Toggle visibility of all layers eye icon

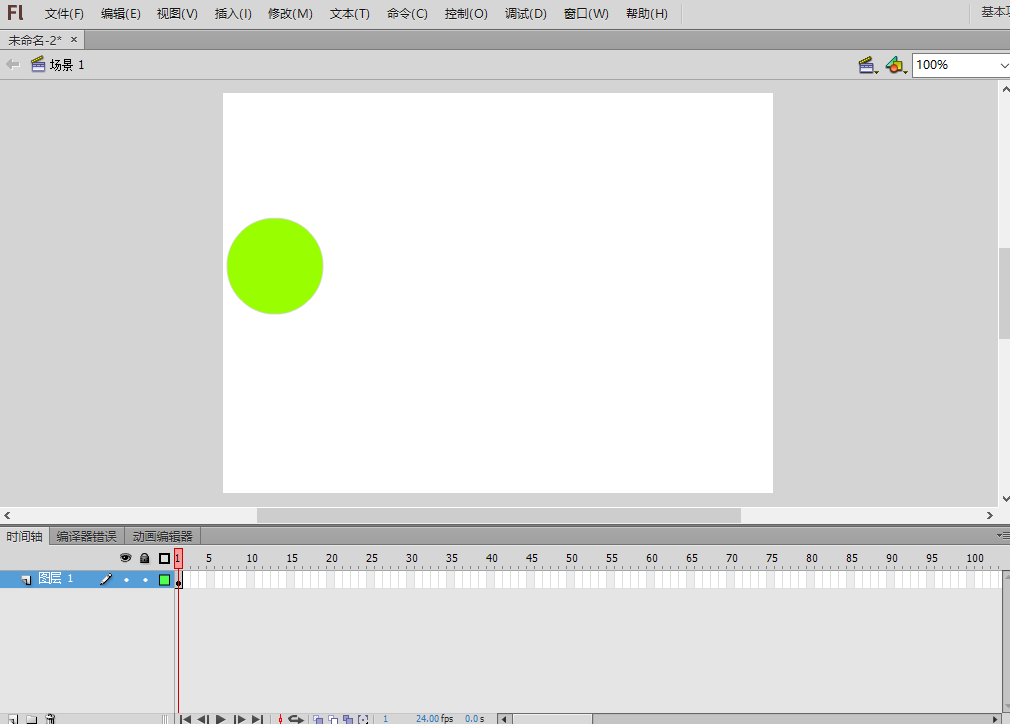(x=126, y=558)
